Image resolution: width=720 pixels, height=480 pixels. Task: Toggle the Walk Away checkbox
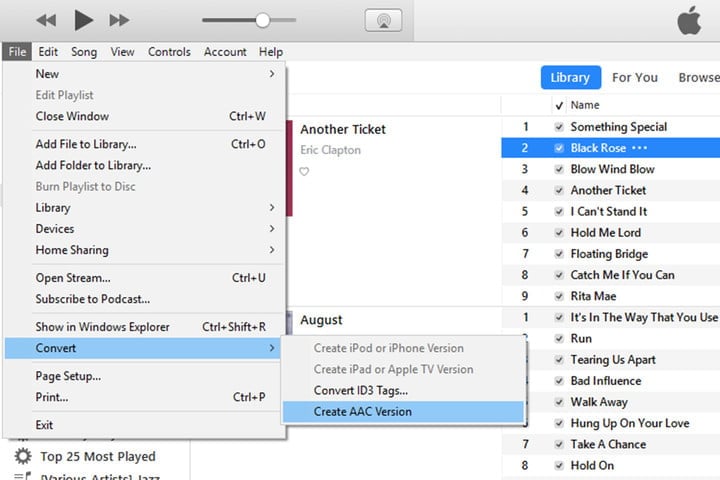click(x=559, y=402)
